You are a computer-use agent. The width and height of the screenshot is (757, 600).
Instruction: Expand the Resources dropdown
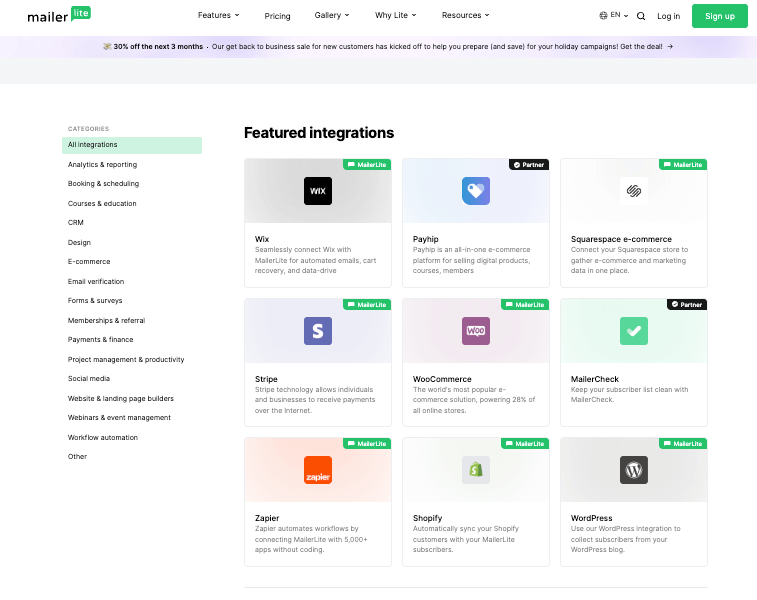(465, 15)
